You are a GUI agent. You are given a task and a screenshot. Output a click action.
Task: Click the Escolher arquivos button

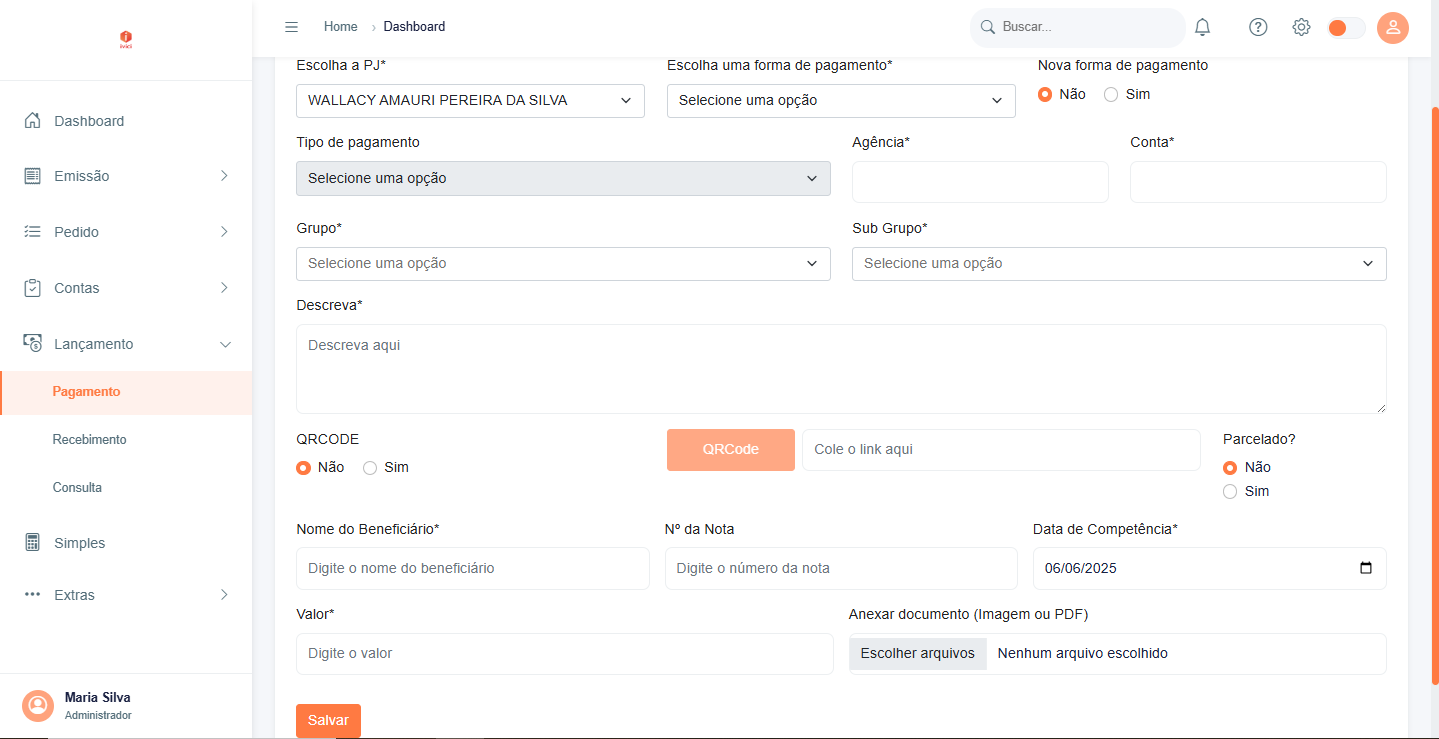click(x=917, y=654)
